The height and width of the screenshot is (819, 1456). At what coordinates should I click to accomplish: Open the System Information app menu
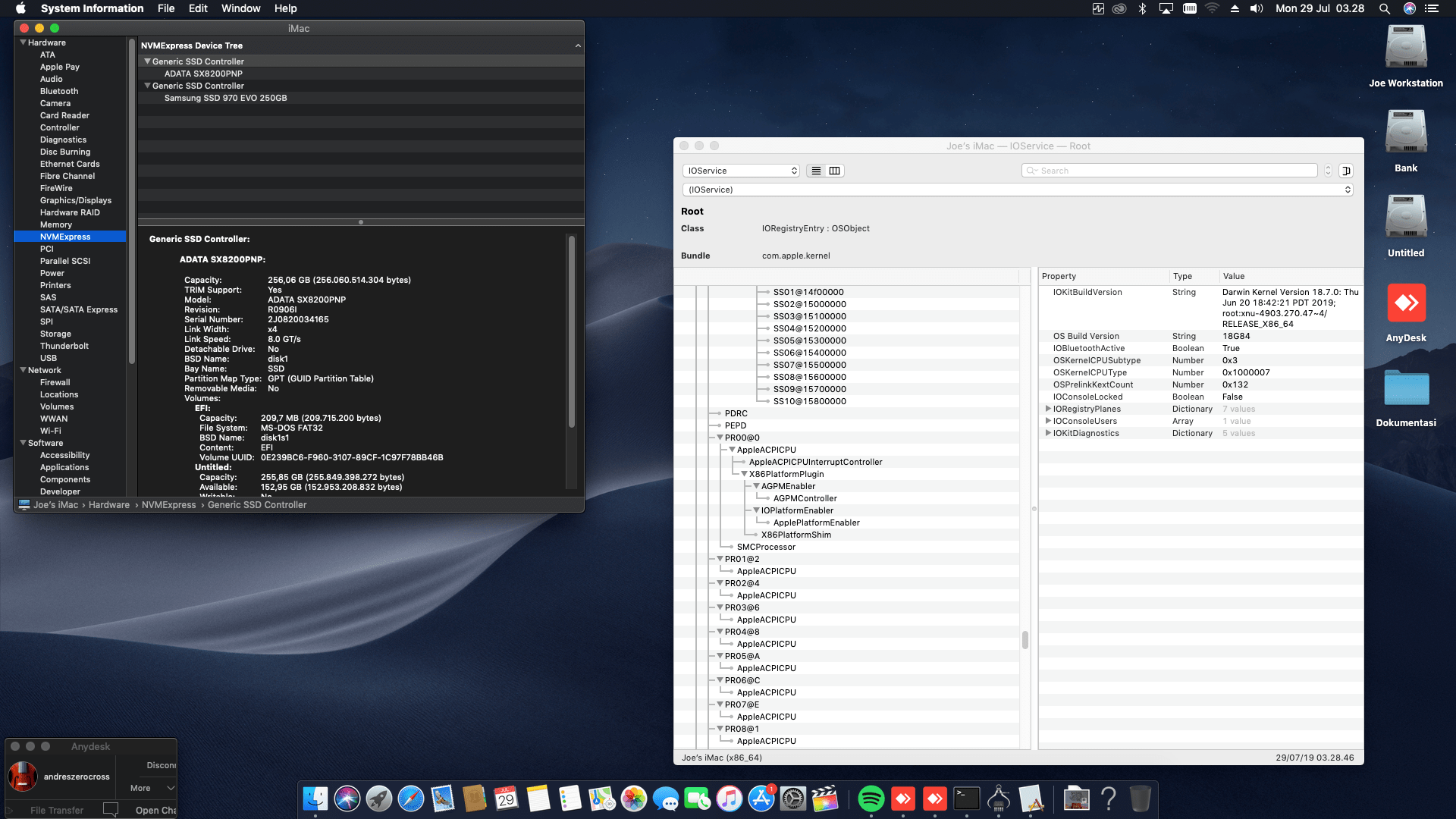click(x=92, y=8)
